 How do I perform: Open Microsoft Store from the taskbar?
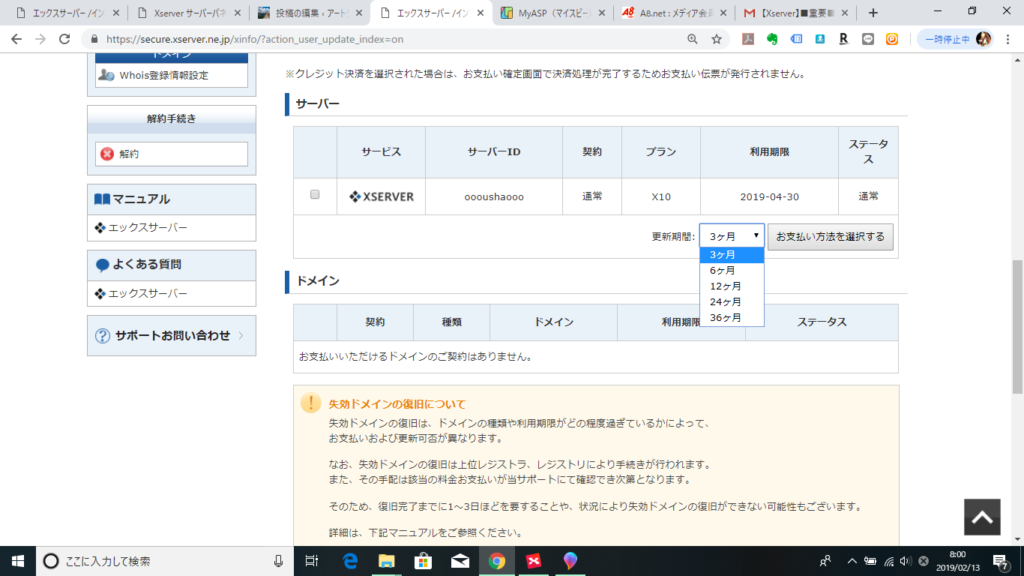tap(423, 561)
